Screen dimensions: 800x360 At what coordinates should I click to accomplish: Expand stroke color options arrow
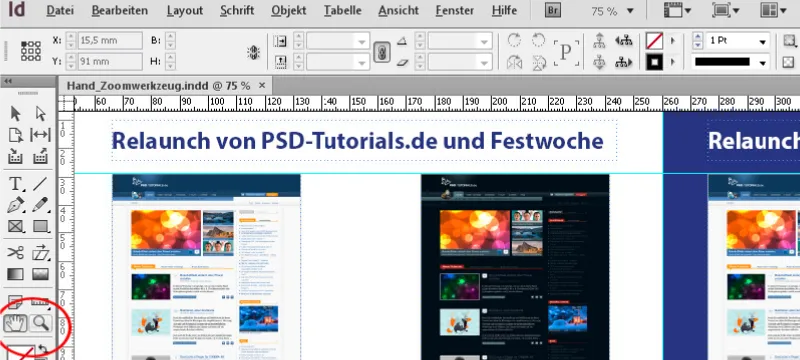click(x=673, y=62)
